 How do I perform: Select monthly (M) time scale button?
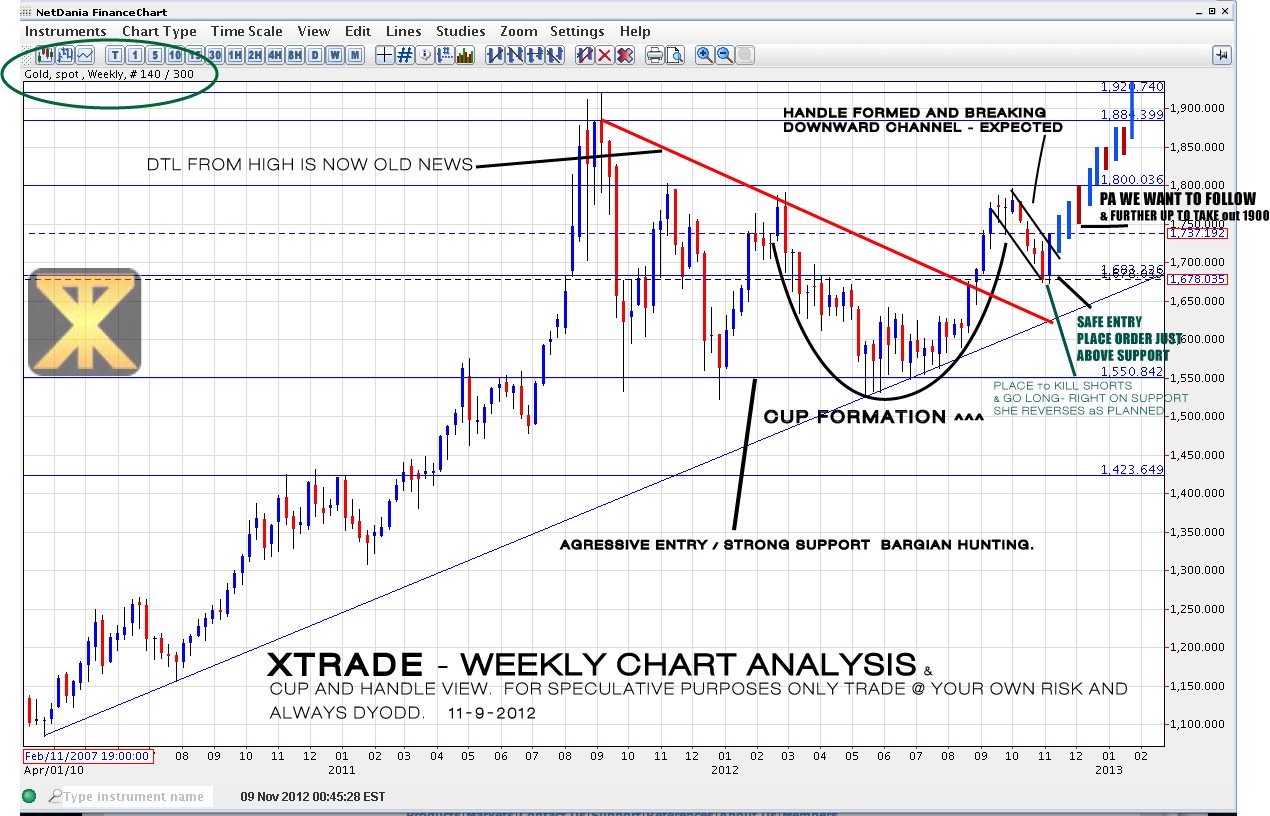point(354,55)
